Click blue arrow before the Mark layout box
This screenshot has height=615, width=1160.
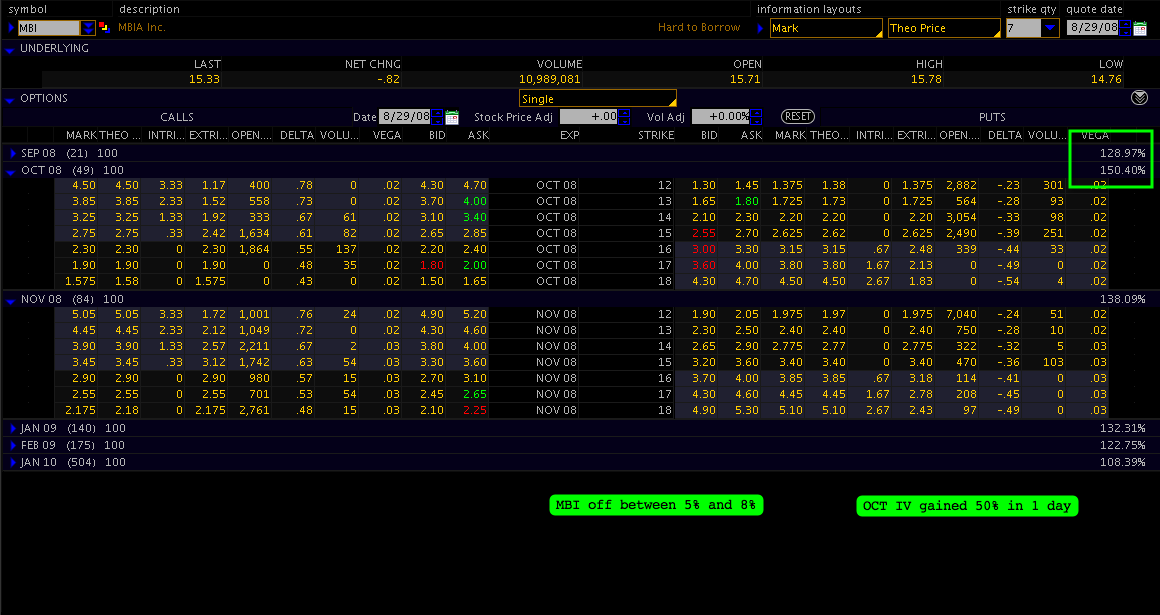point(760,28)
